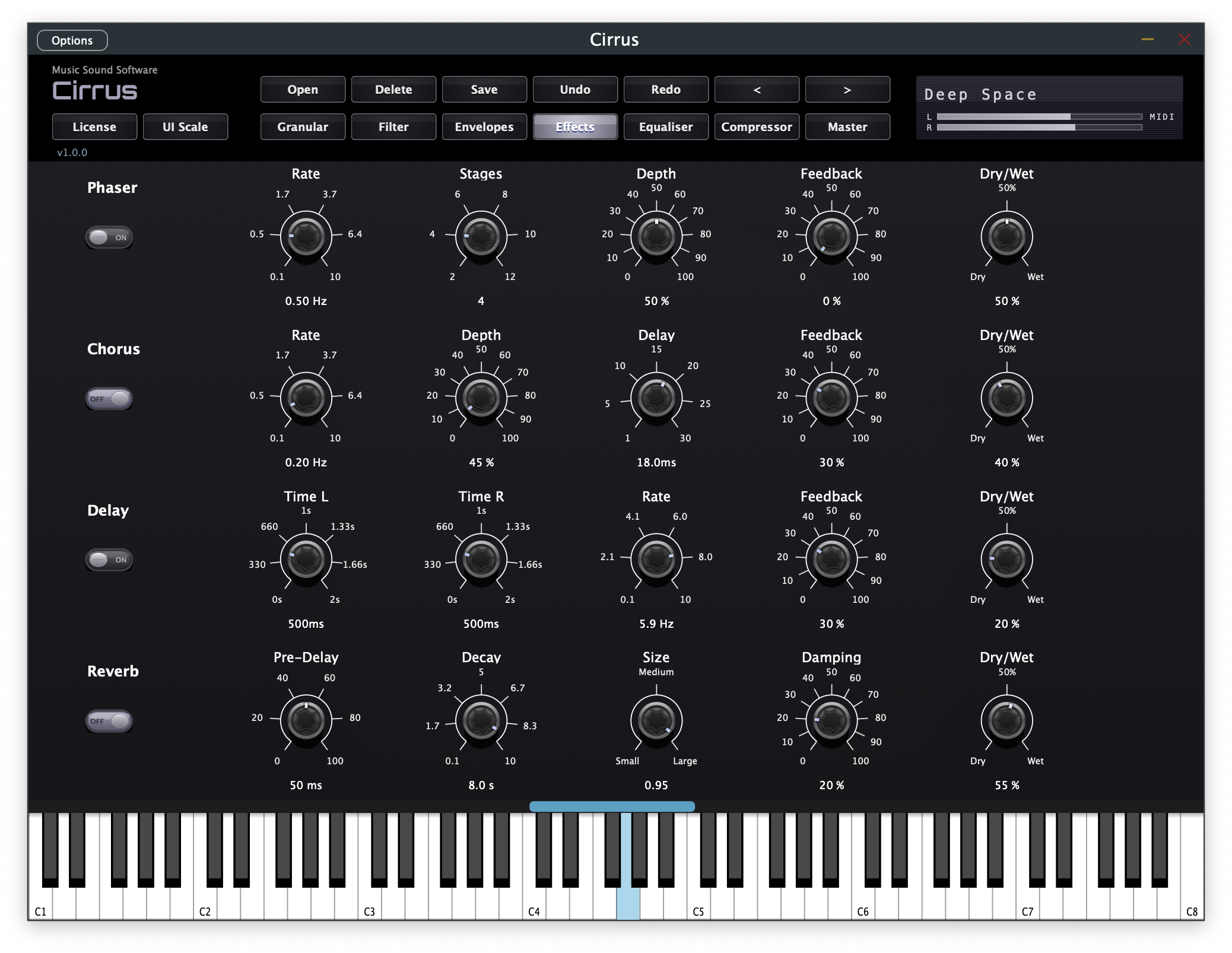Click the Phaser Stages knob
This screenshot has width=1232, height=953.
pos(481,237)
